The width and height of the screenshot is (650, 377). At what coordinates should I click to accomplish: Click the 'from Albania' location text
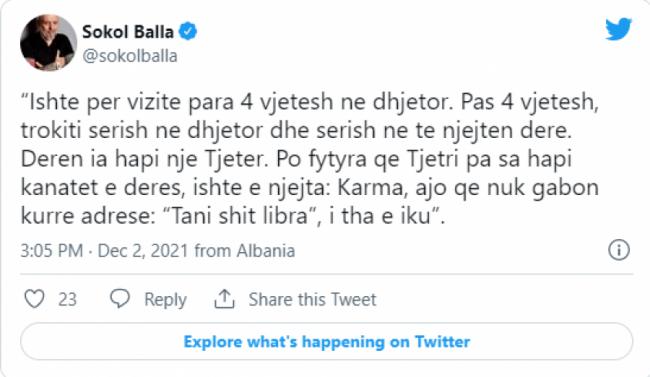coord(245,251)
